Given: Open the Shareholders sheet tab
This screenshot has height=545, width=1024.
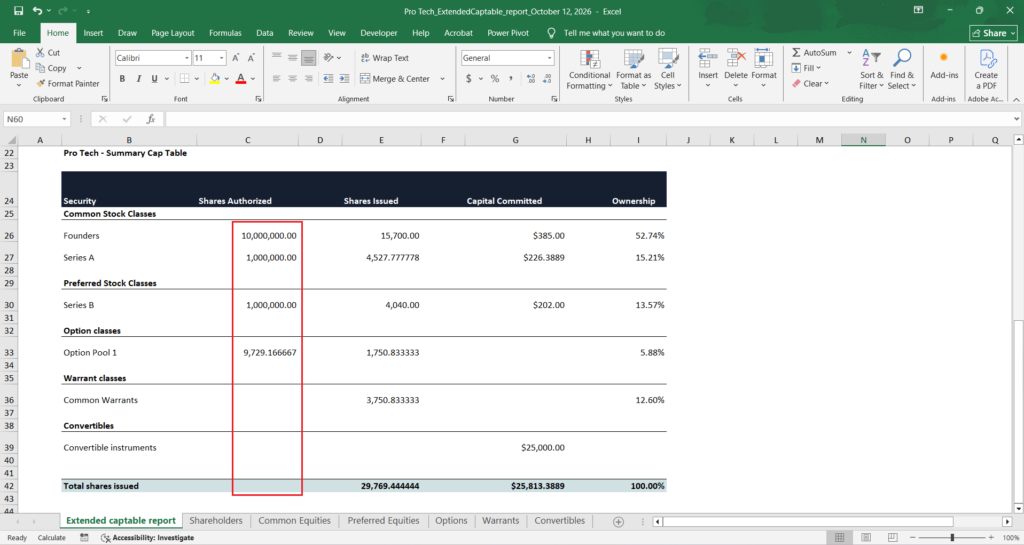Looking at the screenshot, I should tap(216, 520).
